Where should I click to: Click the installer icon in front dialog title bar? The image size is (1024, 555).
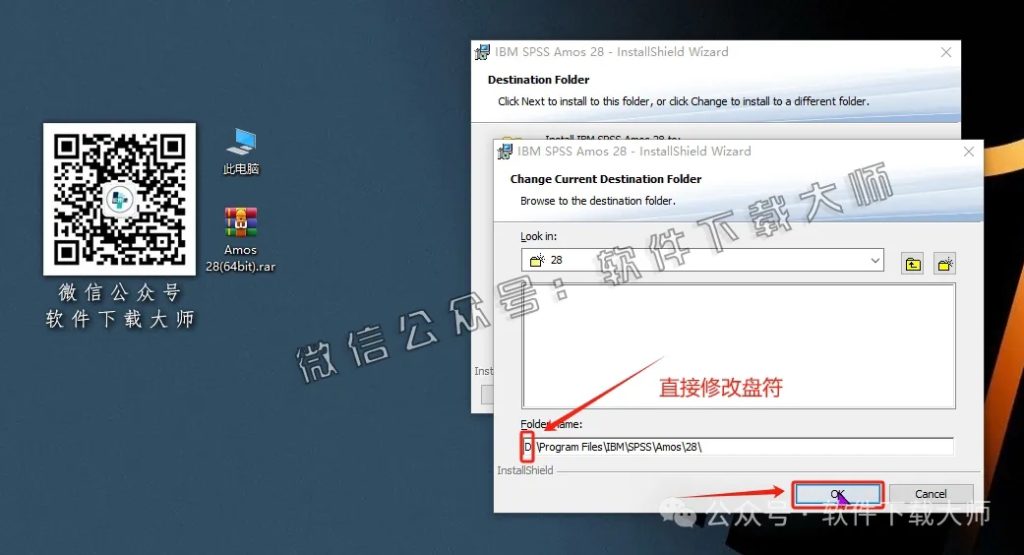(x=505, y=151)
